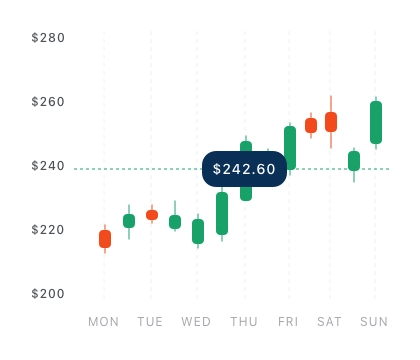Select the WED axis label
This screenshot has width=420, height=360.
[x=196, y=322]
